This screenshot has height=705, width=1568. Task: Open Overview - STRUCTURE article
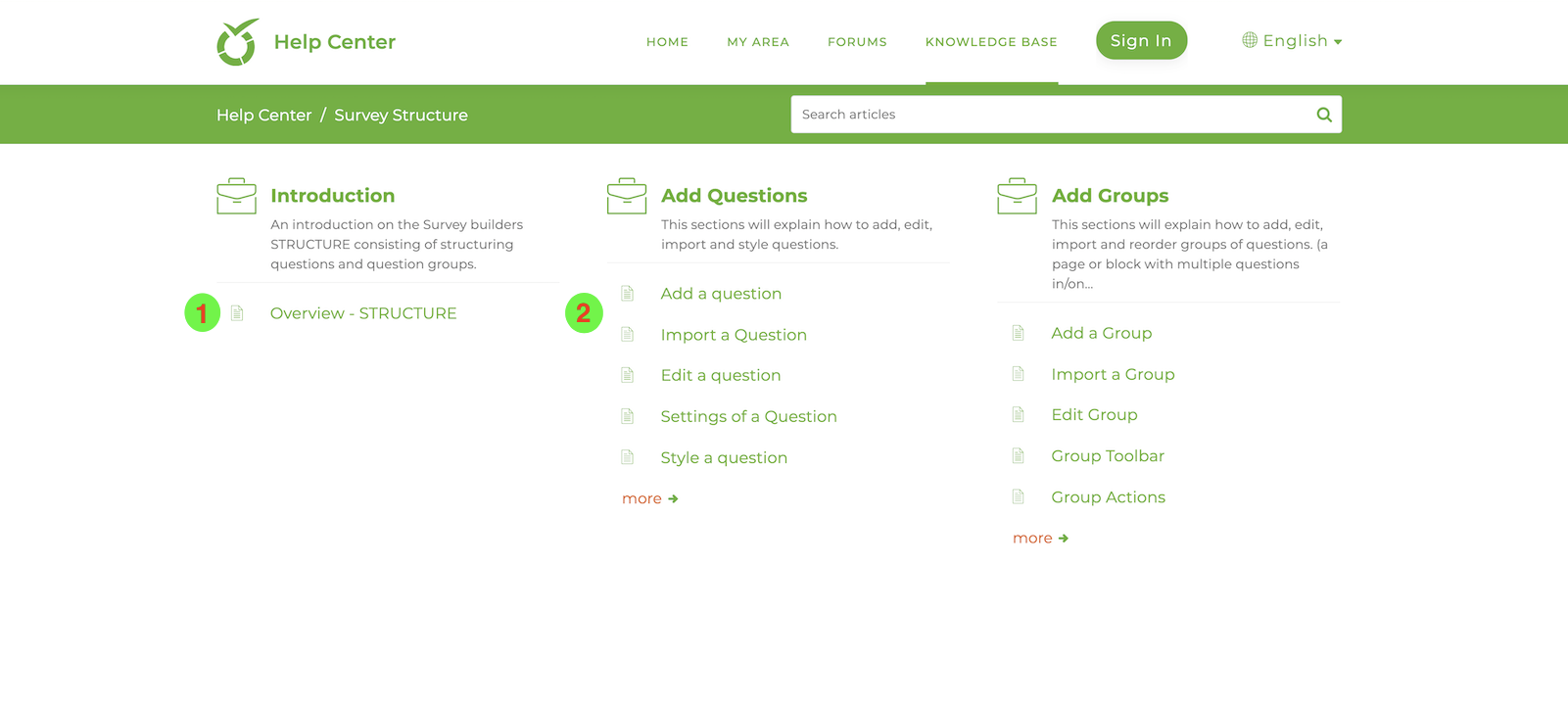363,313
